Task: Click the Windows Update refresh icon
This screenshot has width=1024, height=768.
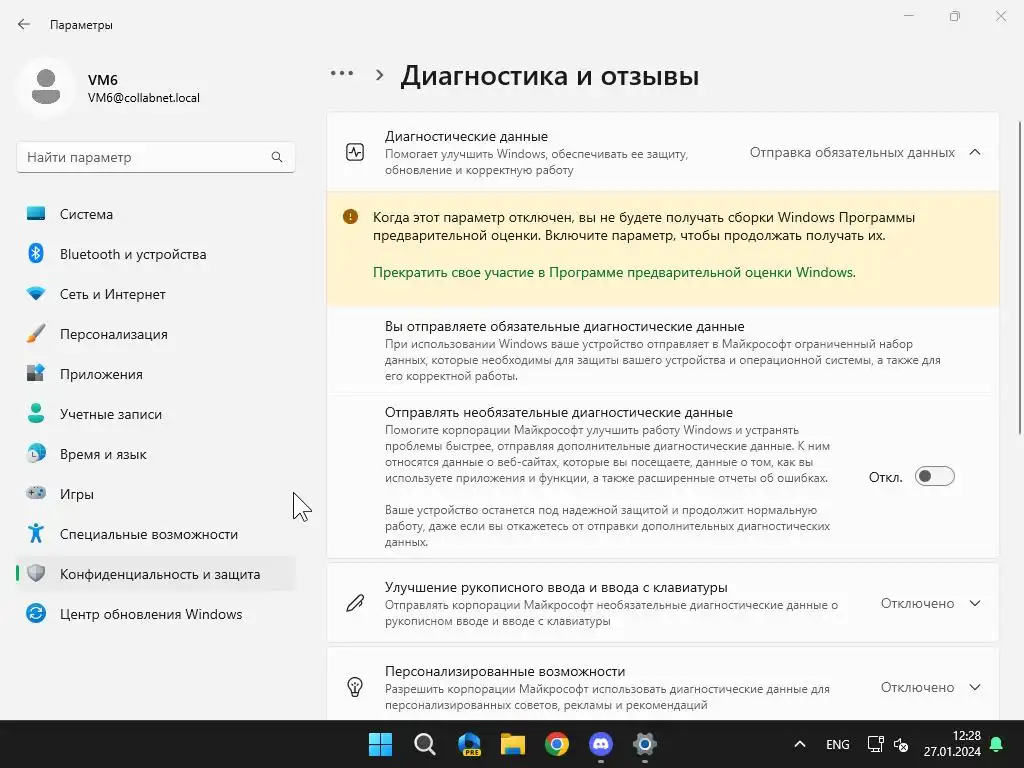Action: click(36, 613)
